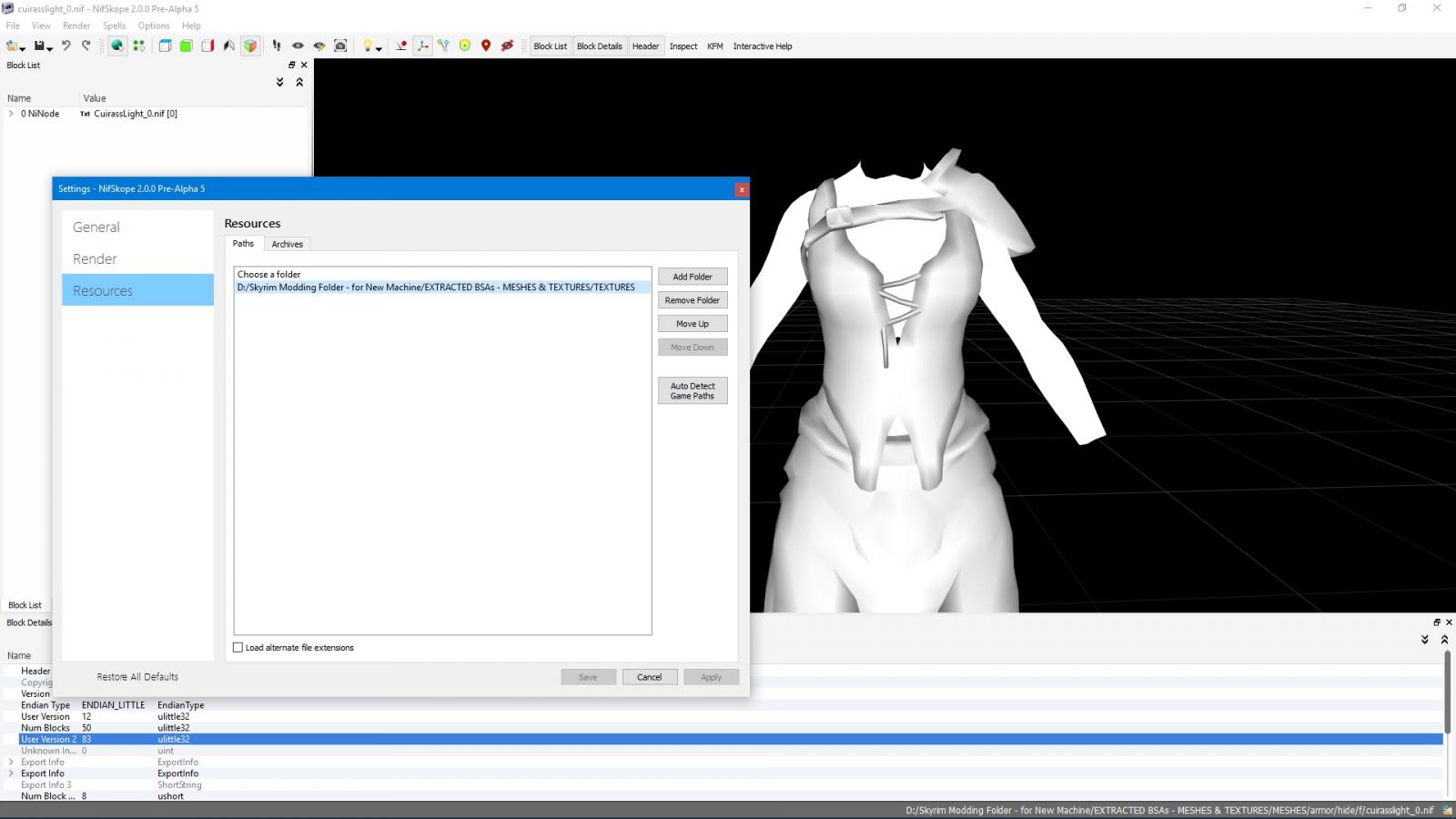
Task: Open the Render menu
Action: click(x=76, y=25)
